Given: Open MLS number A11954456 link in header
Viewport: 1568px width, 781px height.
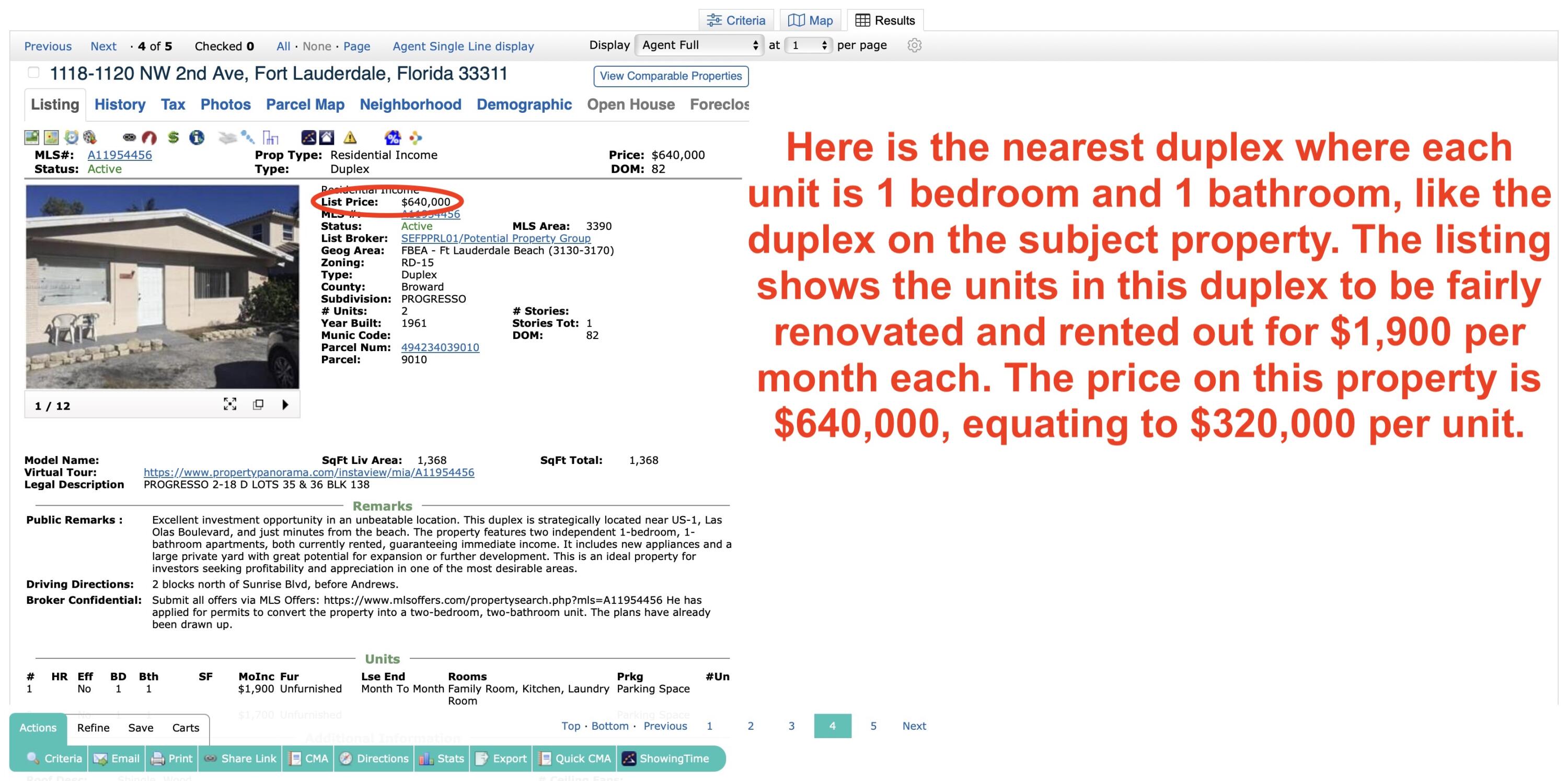Looking at the screenshot, I should [120, 155].
